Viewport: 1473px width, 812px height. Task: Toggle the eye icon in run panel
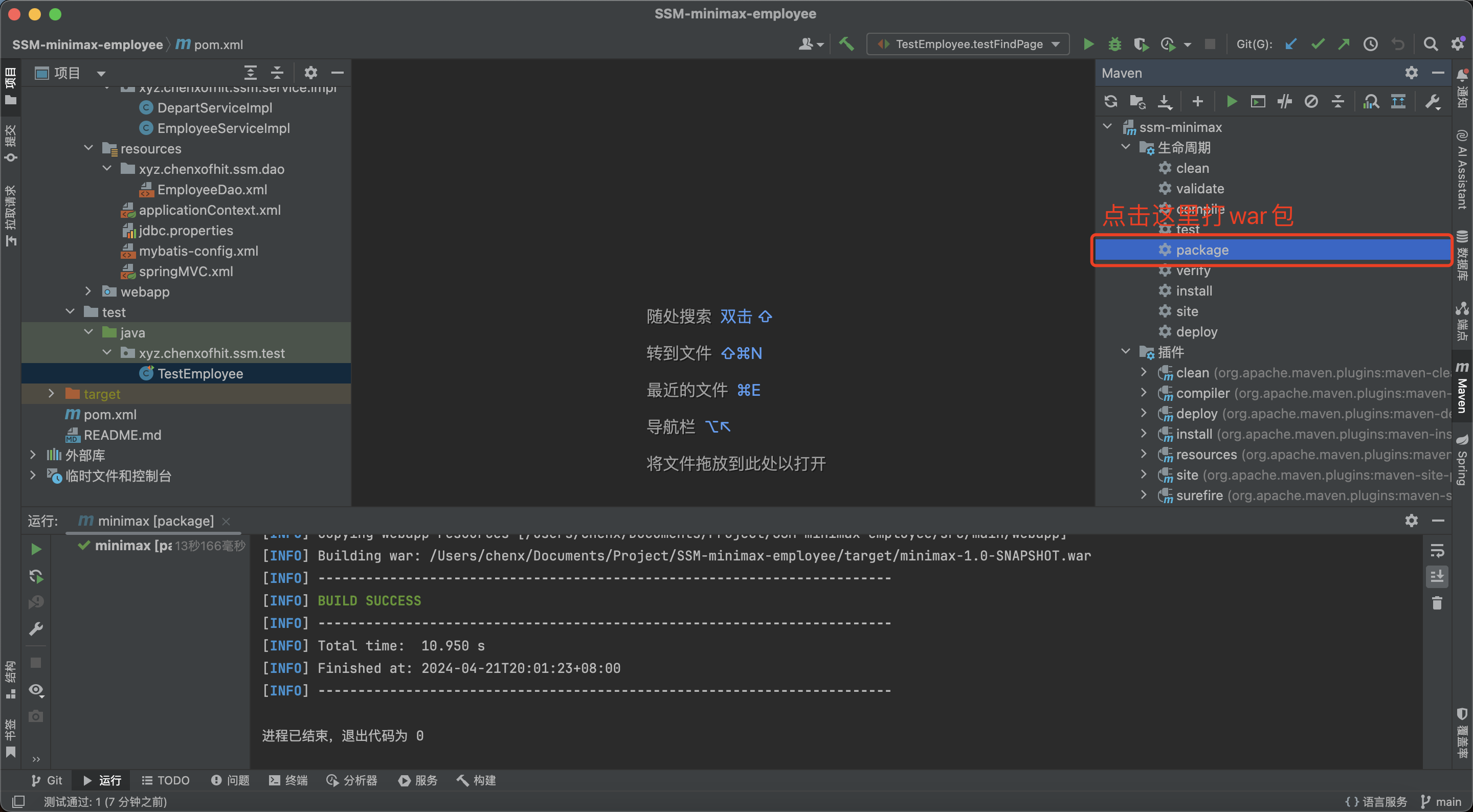point(36,690)
